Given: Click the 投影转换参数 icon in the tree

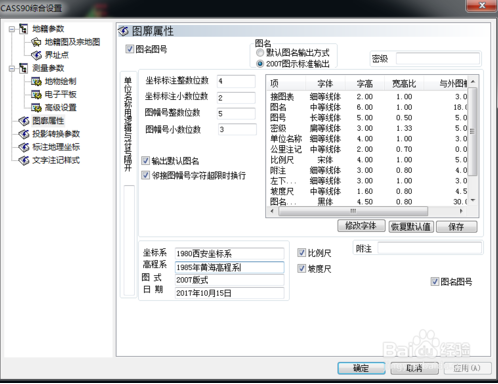Looking at the screenshot, I should (x=24, y=134).
